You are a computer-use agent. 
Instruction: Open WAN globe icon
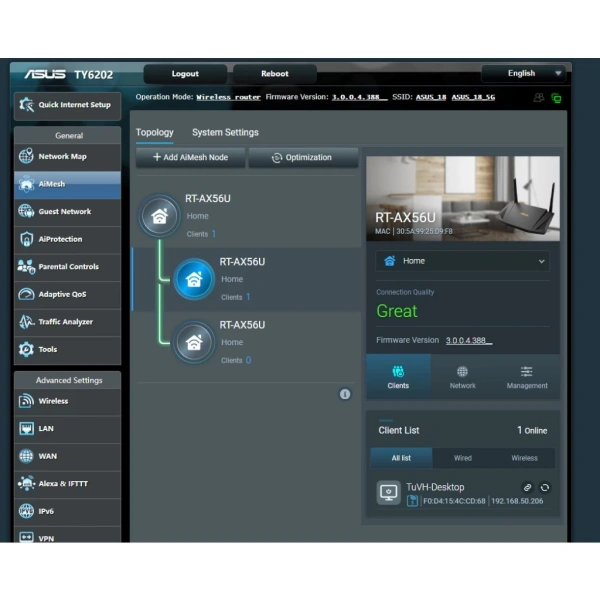[x=26, y=456]
